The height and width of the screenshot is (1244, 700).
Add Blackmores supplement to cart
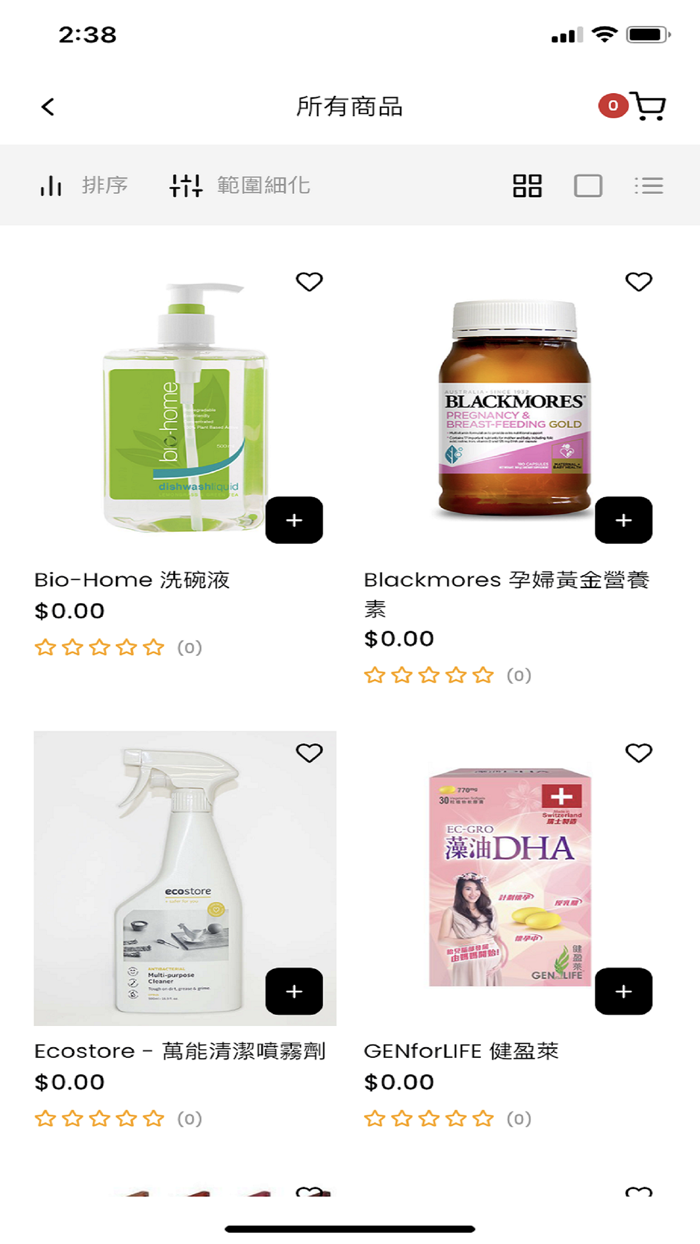tap(624, 520)
